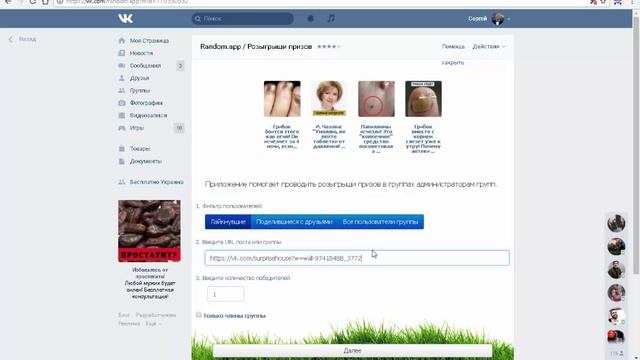This screenshot has width=640, height=360.
Task: Open third friend avatar in chat sidebar
Action: pos(616,270)
